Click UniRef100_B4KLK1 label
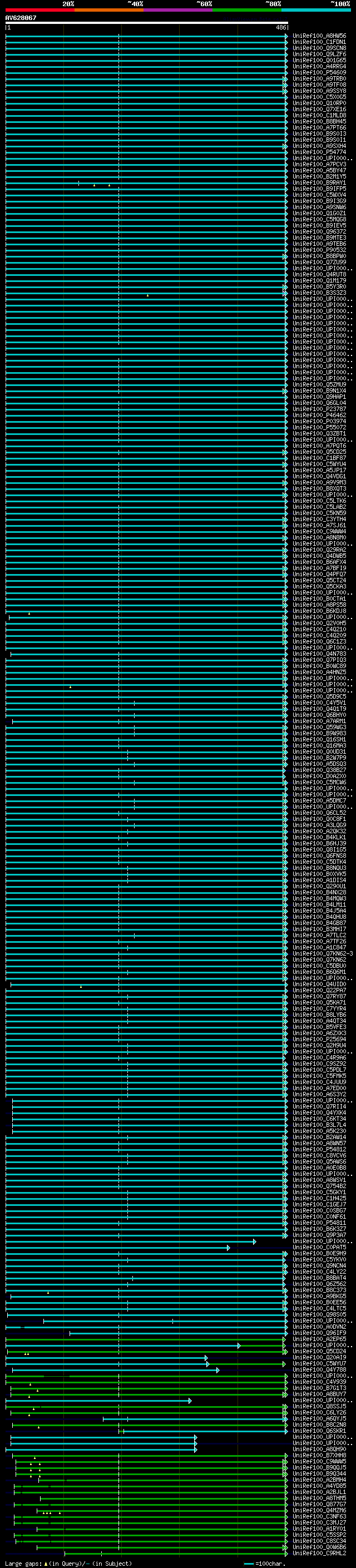The image size is (356, 1568). click(x=319, y=837)
